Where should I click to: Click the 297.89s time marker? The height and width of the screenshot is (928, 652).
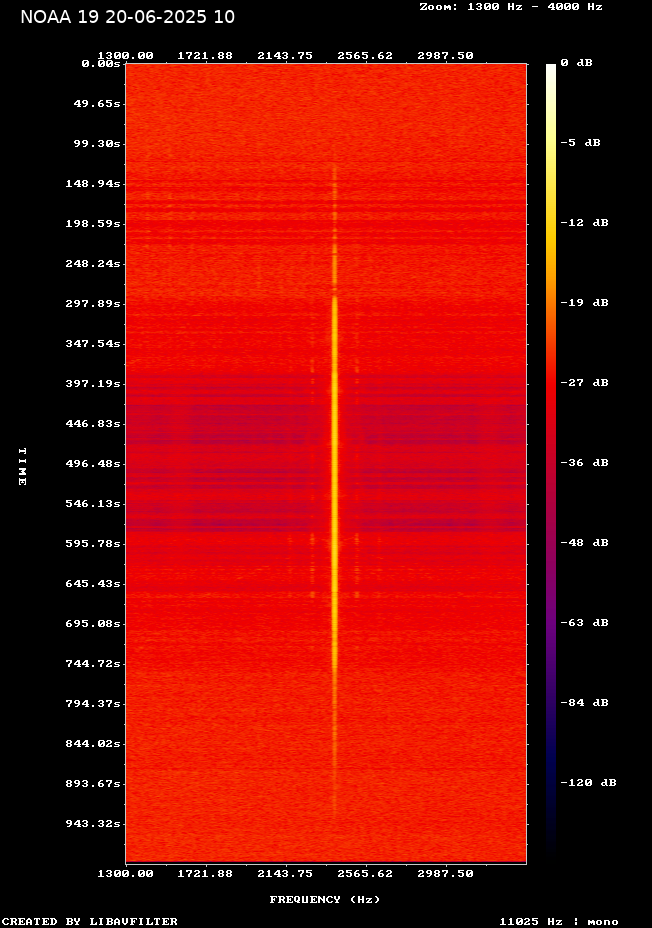(93, 304)
